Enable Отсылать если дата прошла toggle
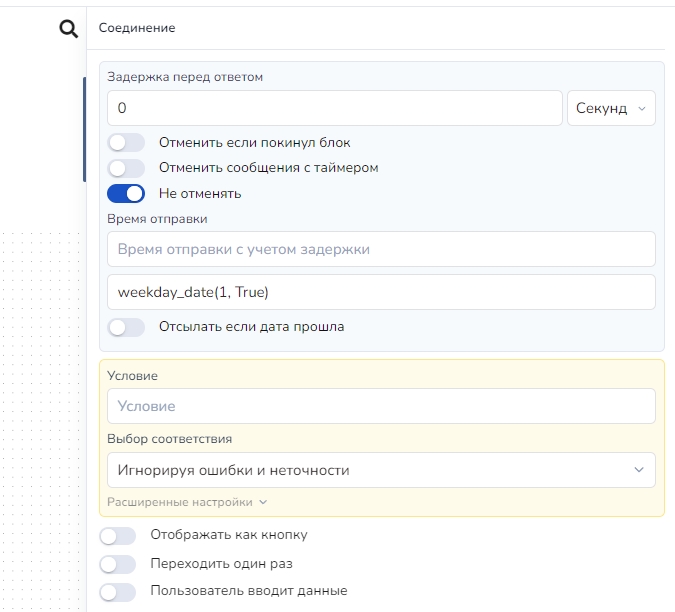The image size is (675, 612). (126, 327)
